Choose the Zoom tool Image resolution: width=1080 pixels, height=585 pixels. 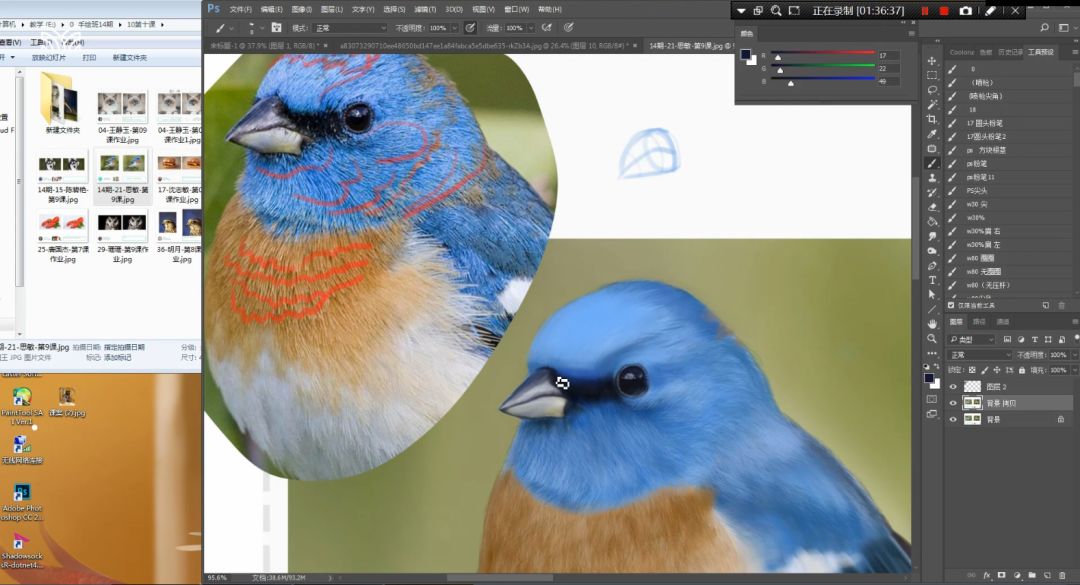(932, 339)
